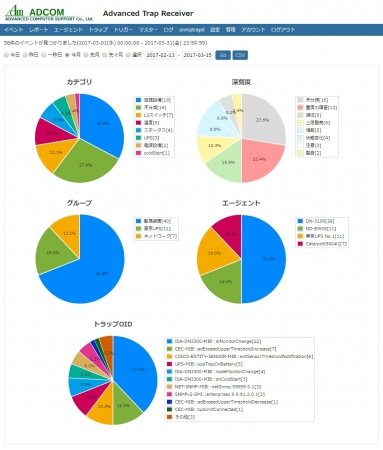Viewport: 383px width, 450px height.
Task: Click ND-EW05[11] legend entry
Action: tap(317, 229)
